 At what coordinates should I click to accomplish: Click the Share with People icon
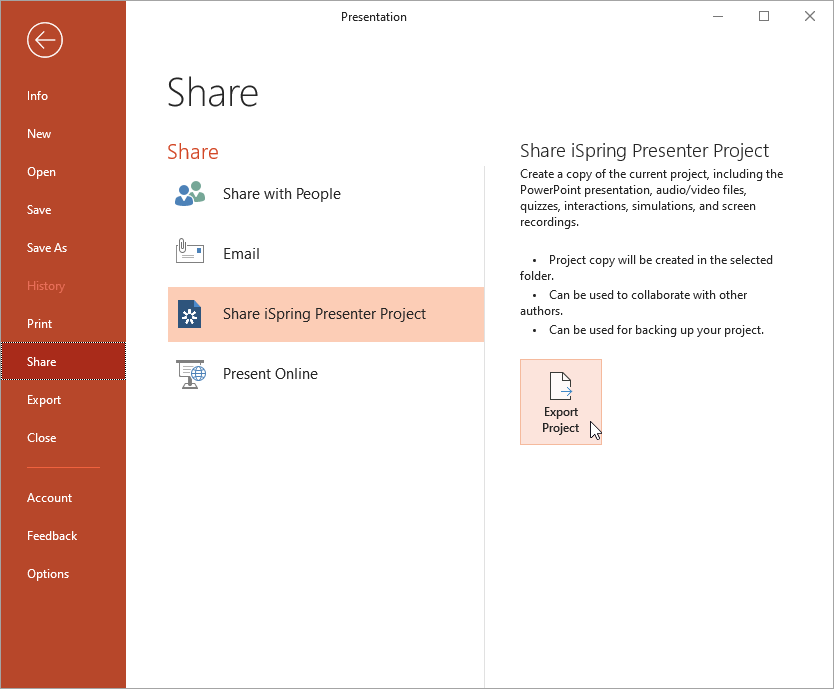click(x=190, y=194)
